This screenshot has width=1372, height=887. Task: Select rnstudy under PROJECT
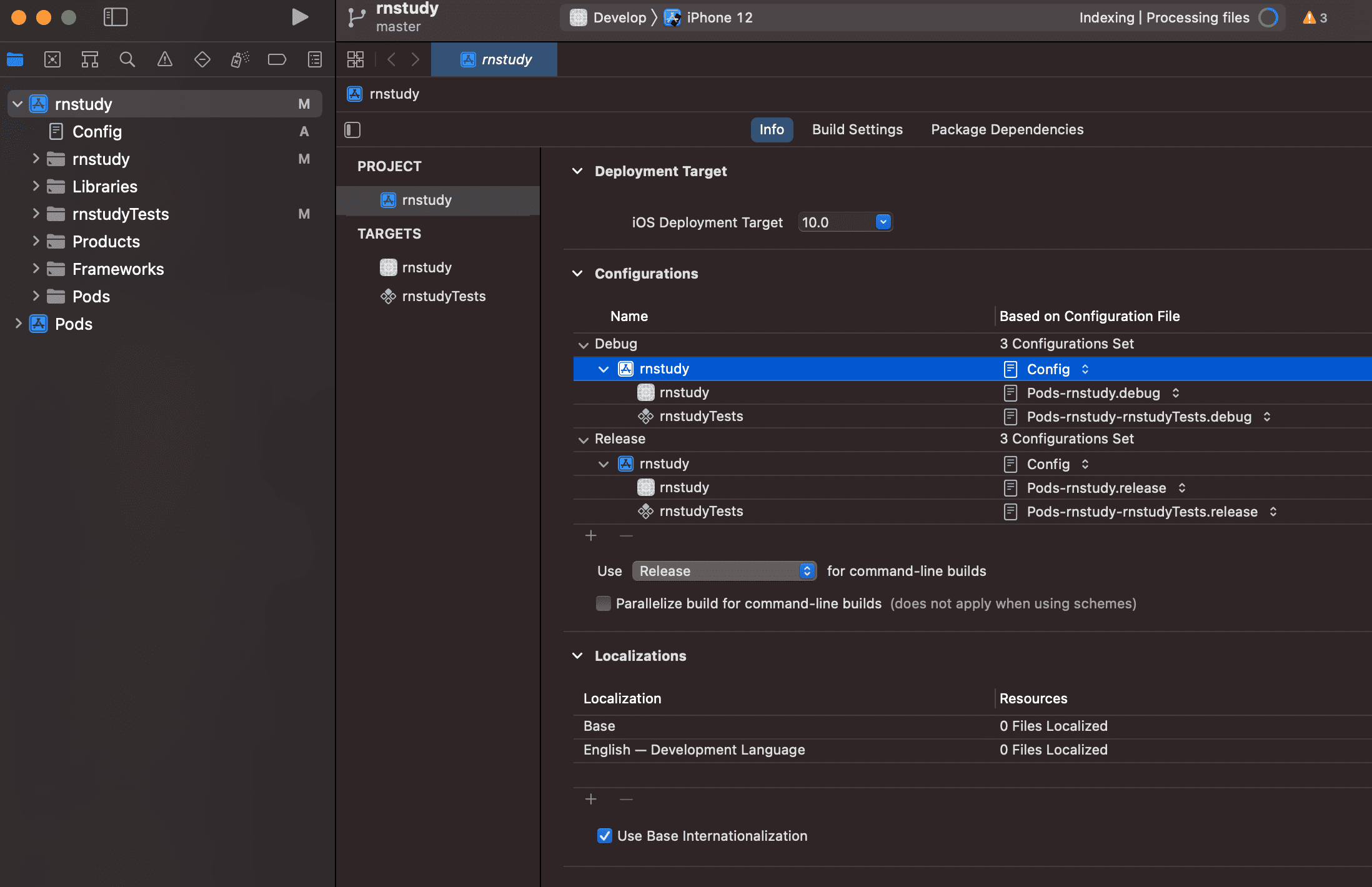tap(438, 200)
